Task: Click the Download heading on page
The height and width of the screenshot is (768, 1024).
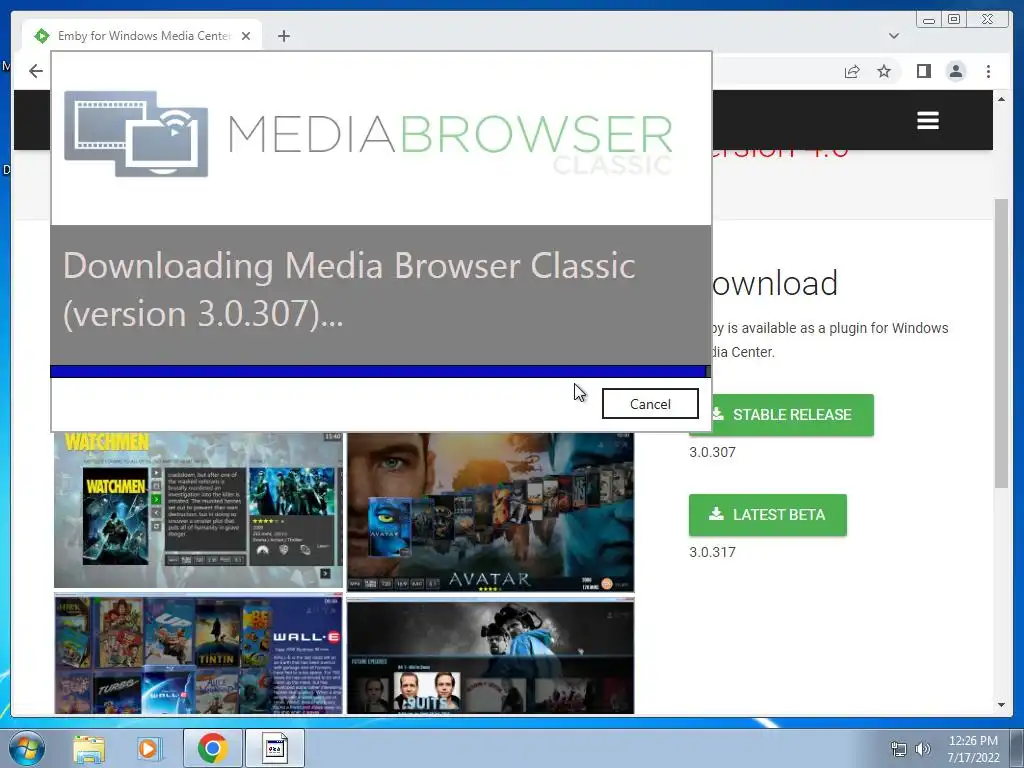Action: coord(774,283)
